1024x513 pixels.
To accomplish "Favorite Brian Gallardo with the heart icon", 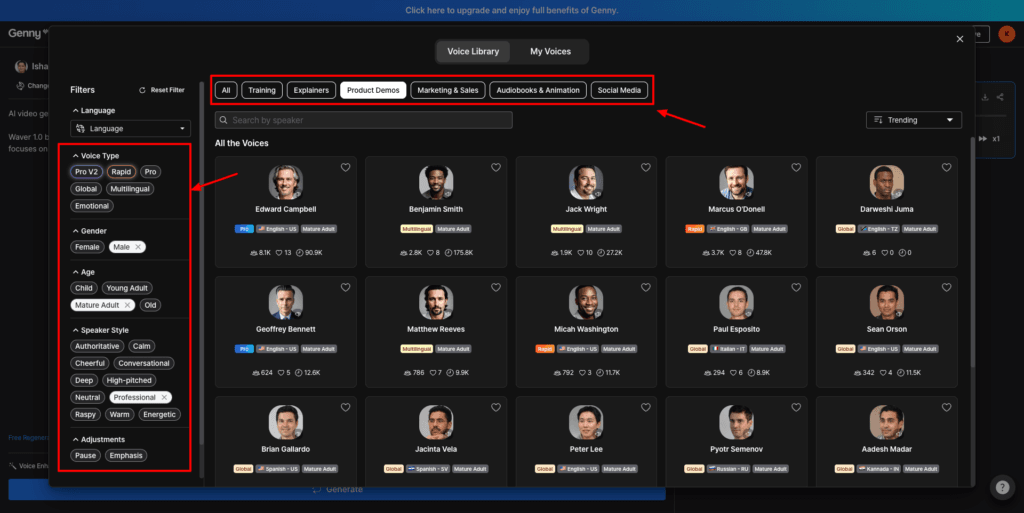I will tap(345, 408).
